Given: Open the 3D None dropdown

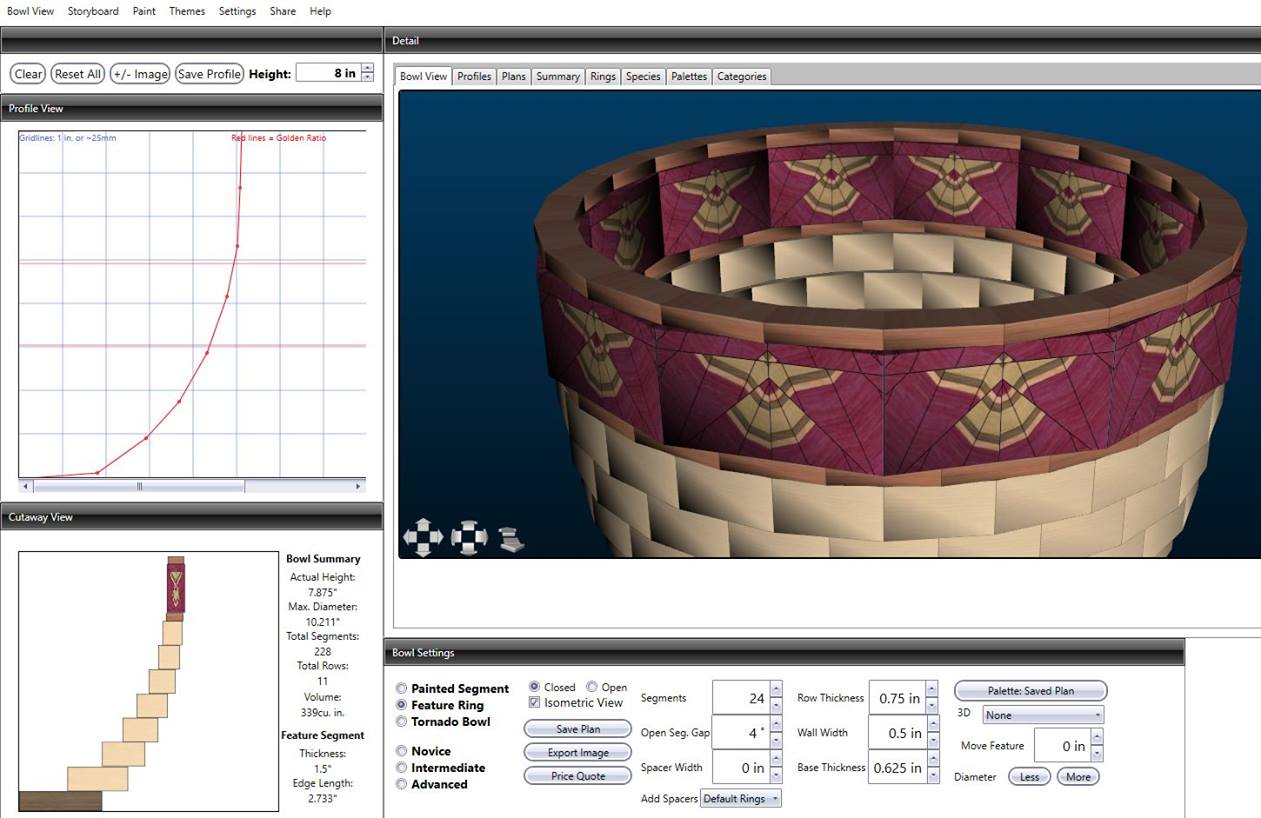Looking at the screenshot, I should [x=1043, y=715].
